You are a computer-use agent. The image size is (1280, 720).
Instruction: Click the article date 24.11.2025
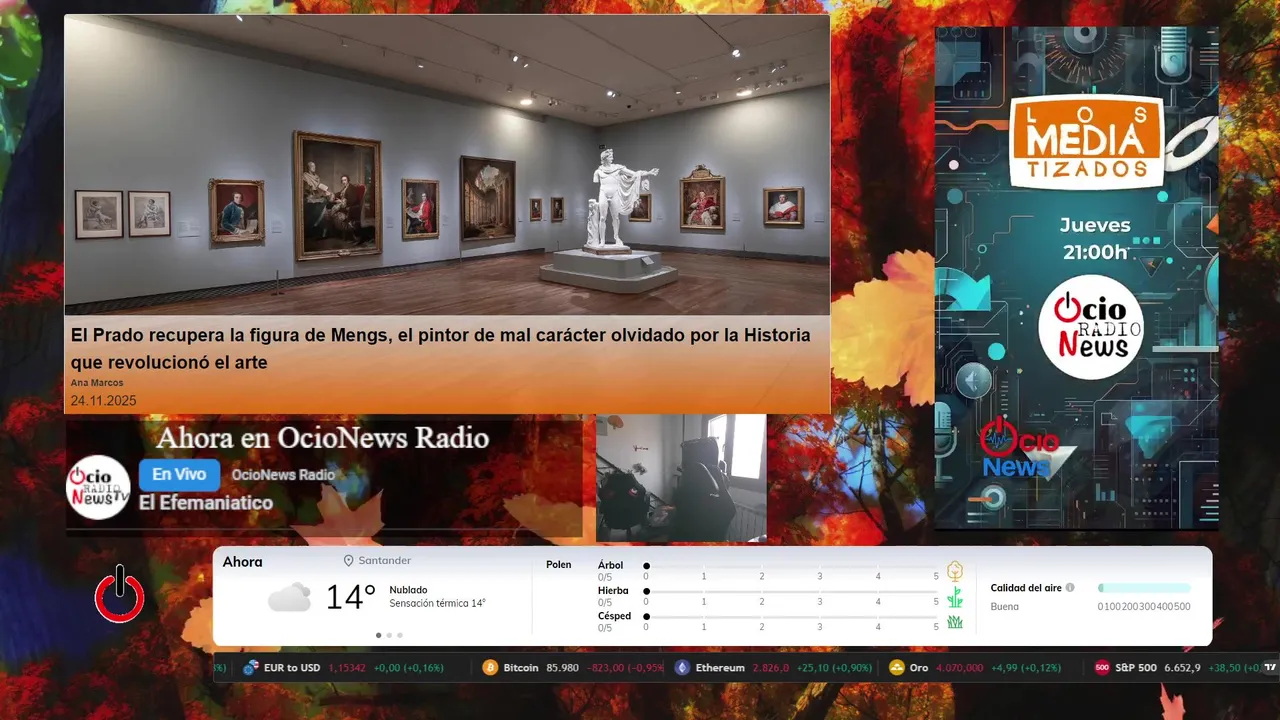[103, 401]
